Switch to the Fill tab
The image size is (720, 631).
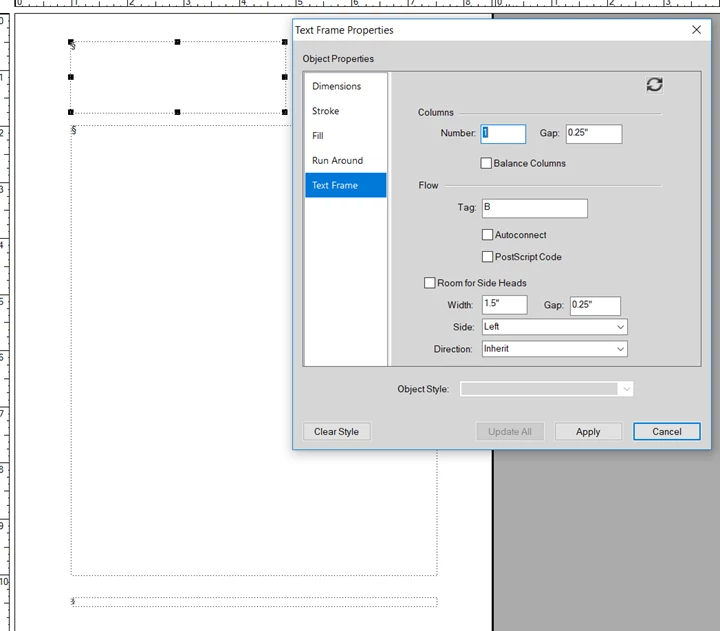pos(345,136)
